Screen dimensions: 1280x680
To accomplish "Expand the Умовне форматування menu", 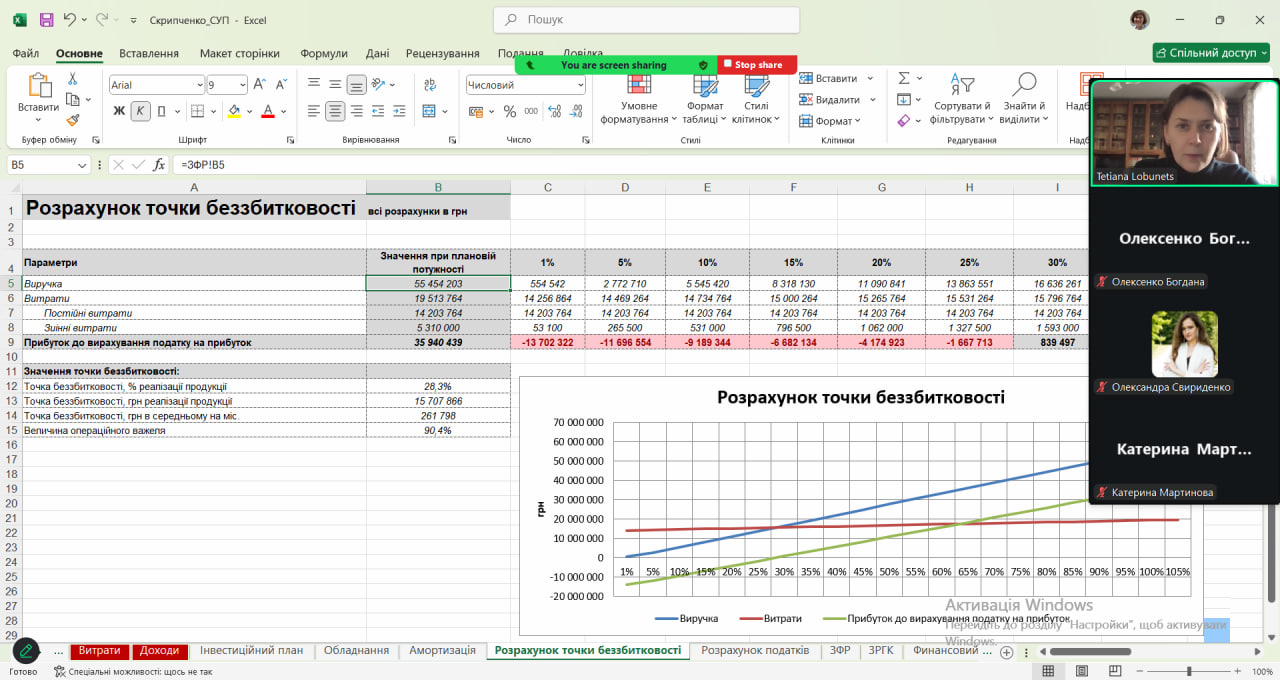I will click(x=639, y=112).
